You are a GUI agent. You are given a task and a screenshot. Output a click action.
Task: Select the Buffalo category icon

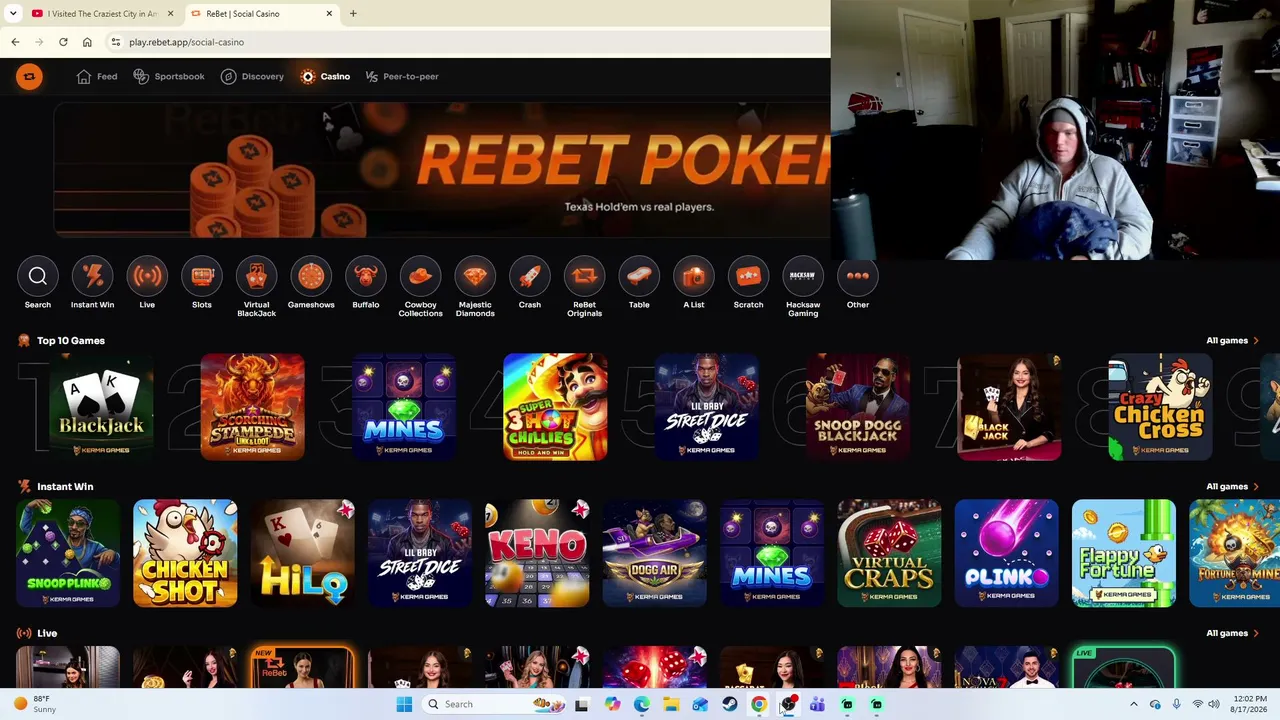click(x=365, y=276)
